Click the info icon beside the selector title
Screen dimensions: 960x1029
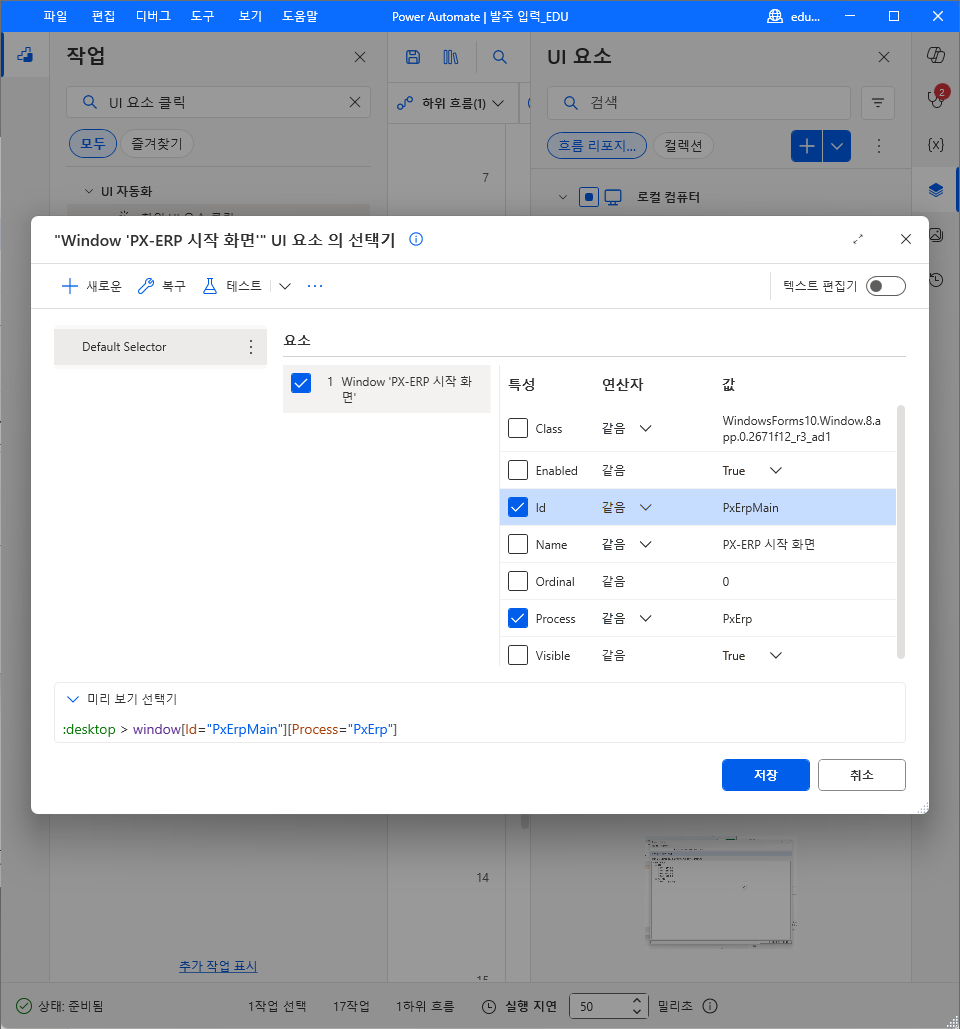[415, 240]
